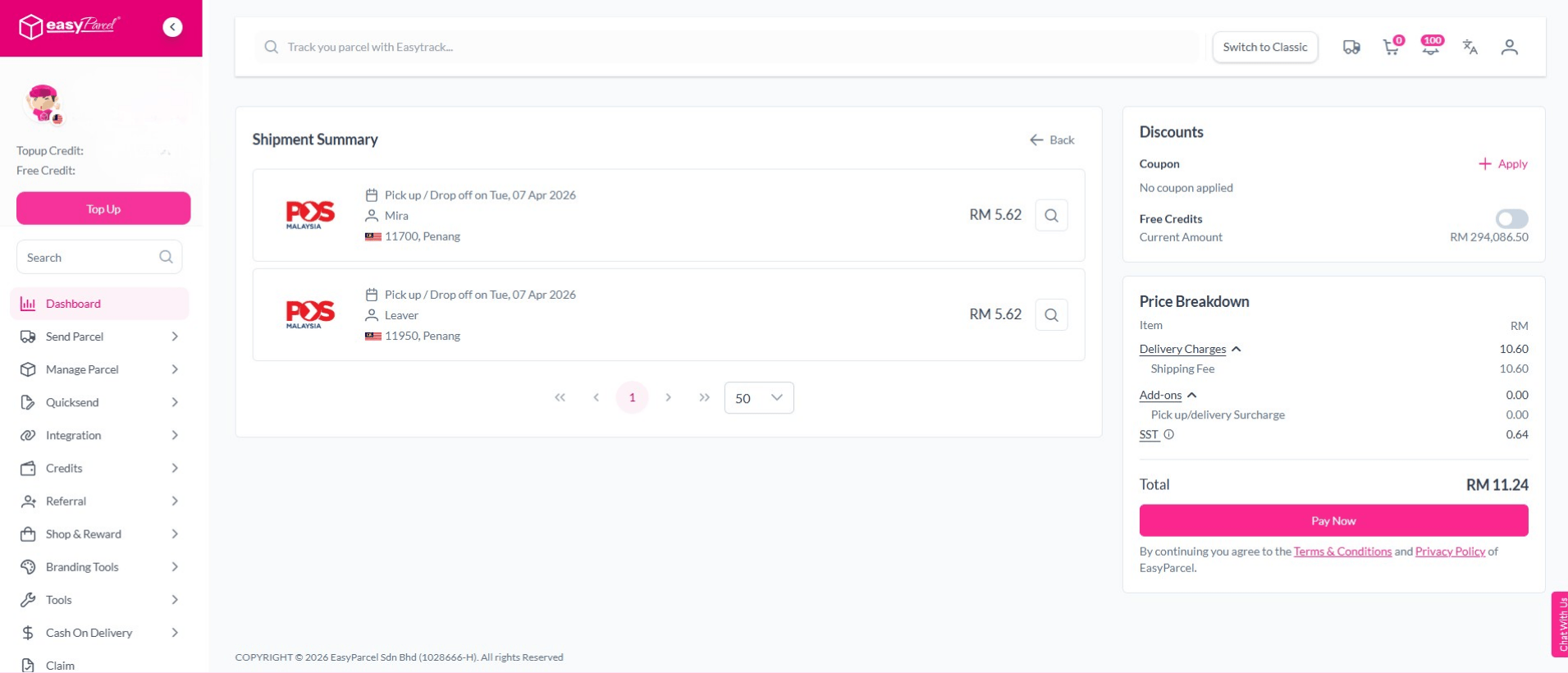Open the Terms & Conditions link
Image resolution: width=1568 pixels, height=673 pixels.
(1342, 552)
